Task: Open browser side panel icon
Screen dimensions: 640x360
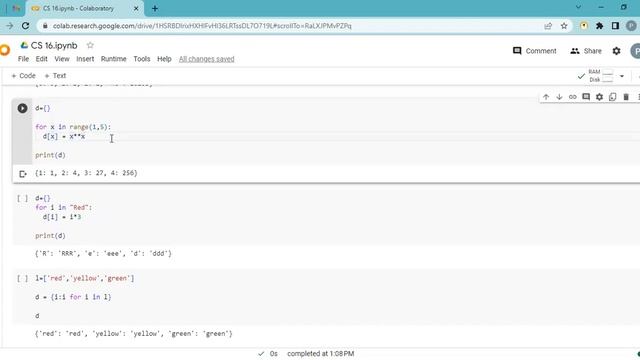Action: (615, 26)
